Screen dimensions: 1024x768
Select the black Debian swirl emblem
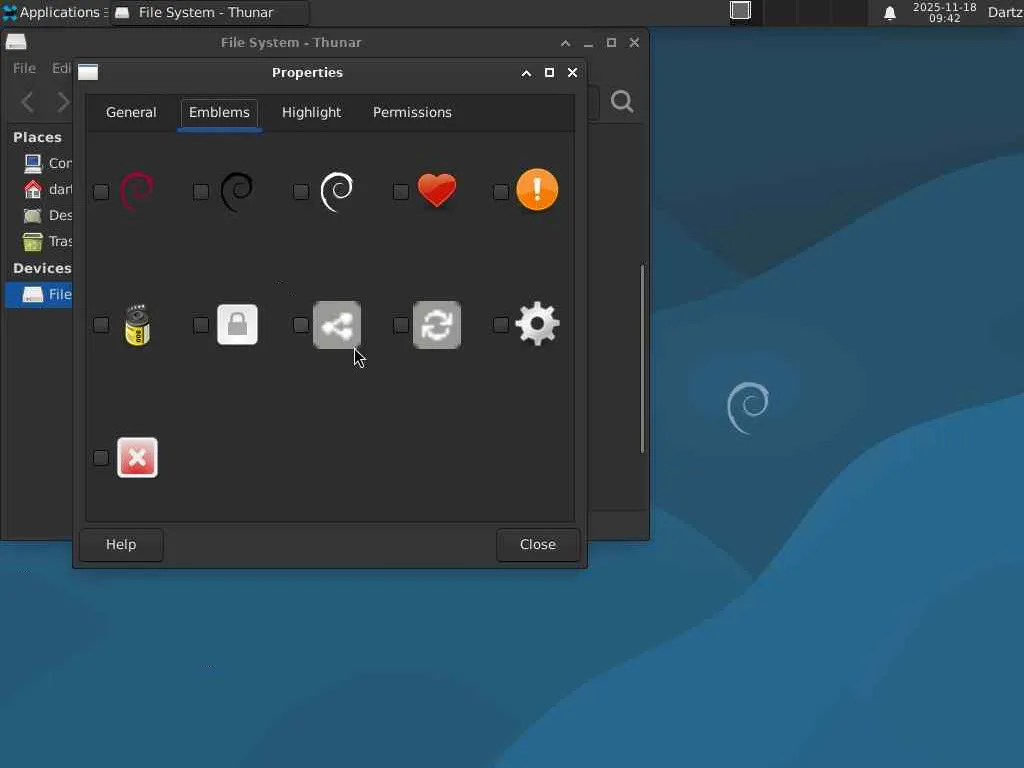coord(236,191)
